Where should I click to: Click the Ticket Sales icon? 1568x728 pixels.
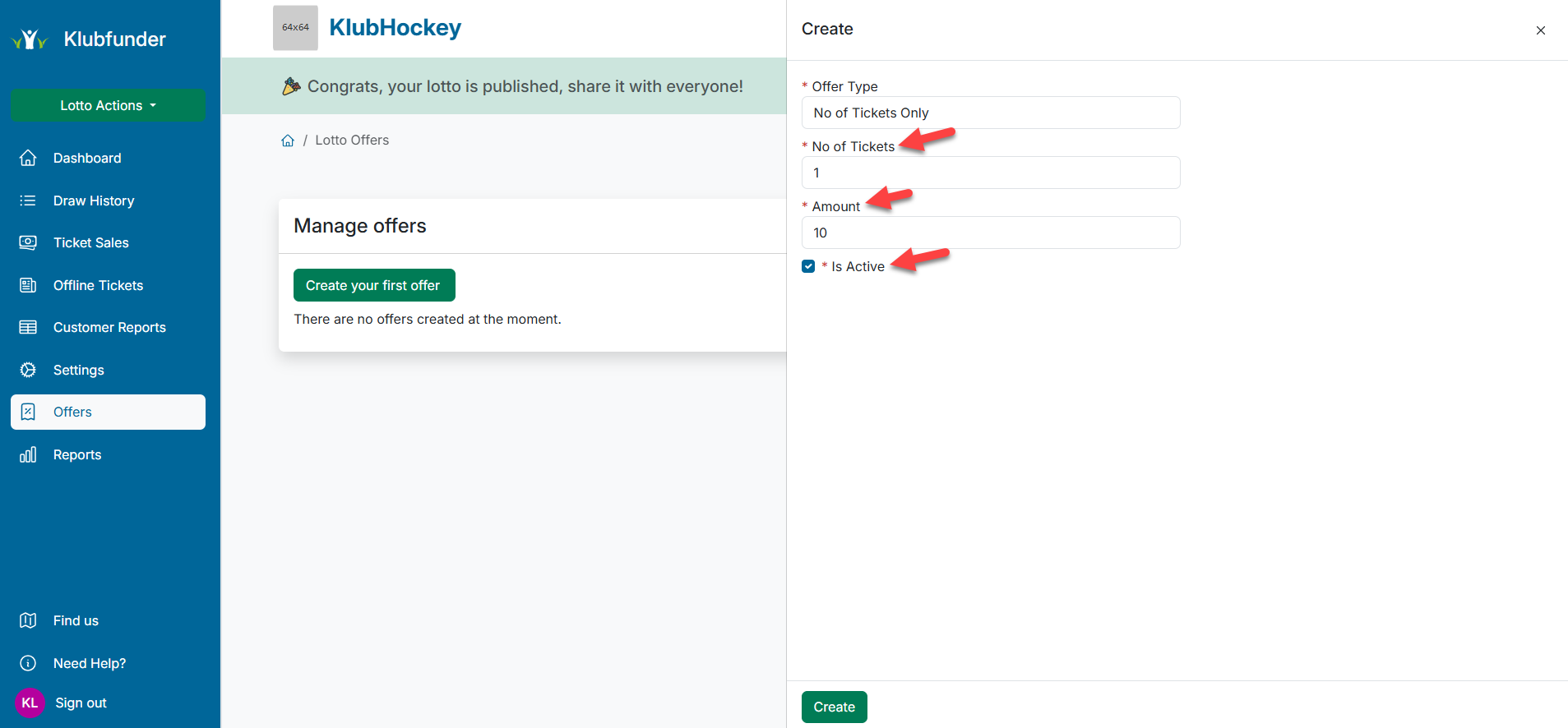[x=28, y=242]
